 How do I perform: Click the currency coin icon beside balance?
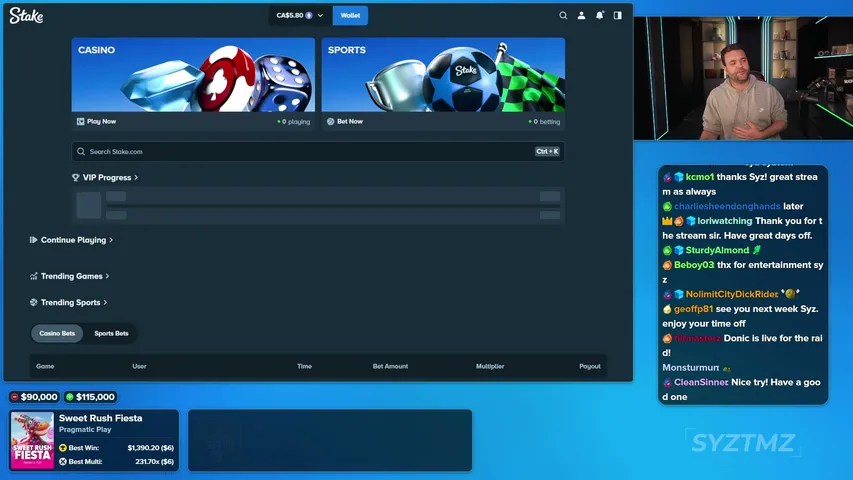click(x=309, y=15)
